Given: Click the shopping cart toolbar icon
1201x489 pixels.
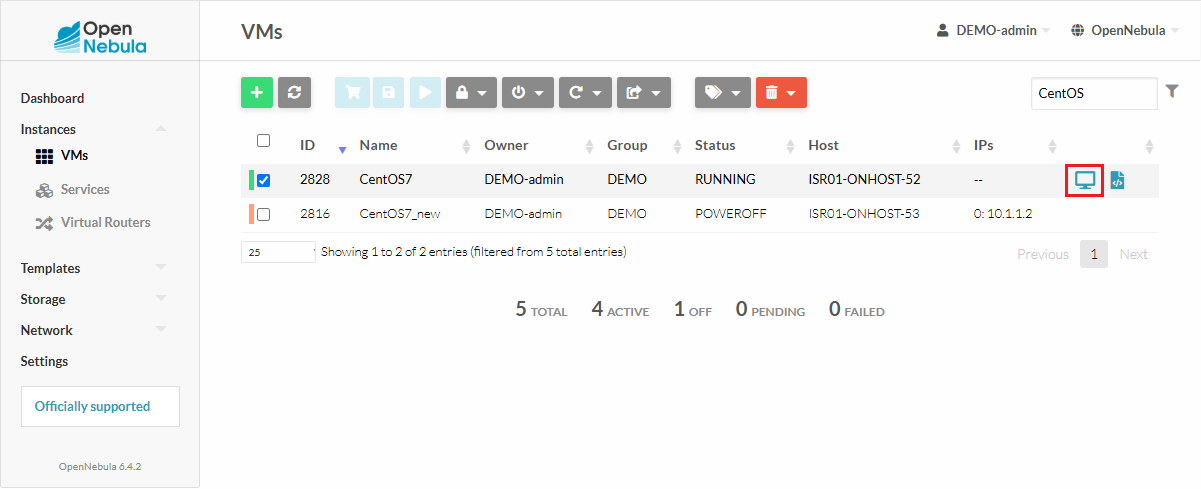Looking at the screenshot, I should [352, 92].
